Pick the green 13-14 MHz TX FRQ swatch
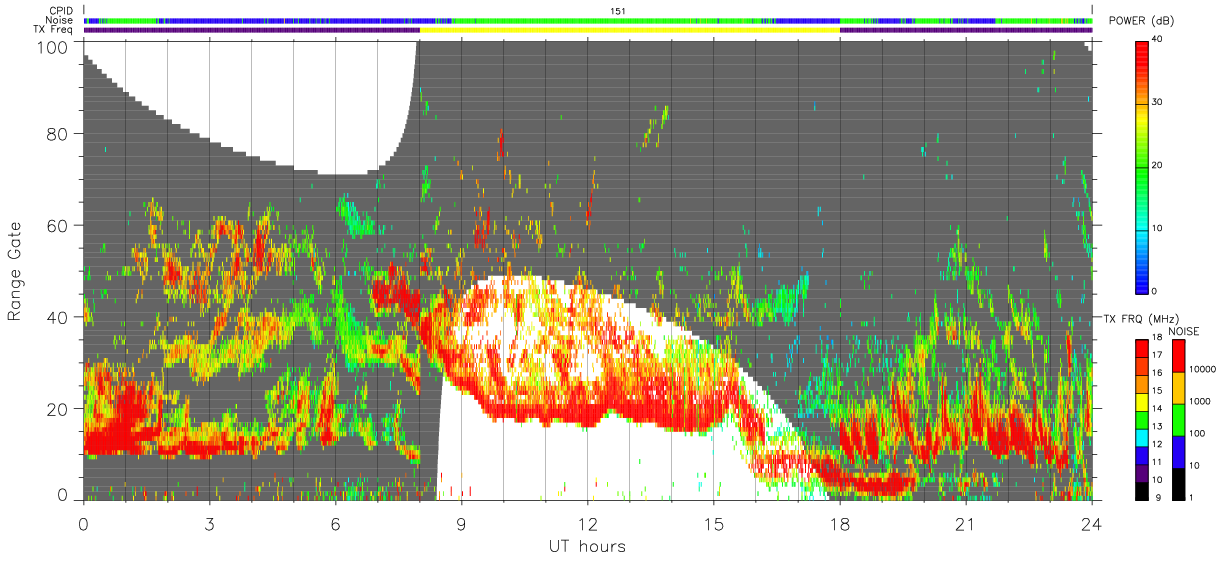Viewport: 1228px width, 567px height. [x=1142, y=420]
